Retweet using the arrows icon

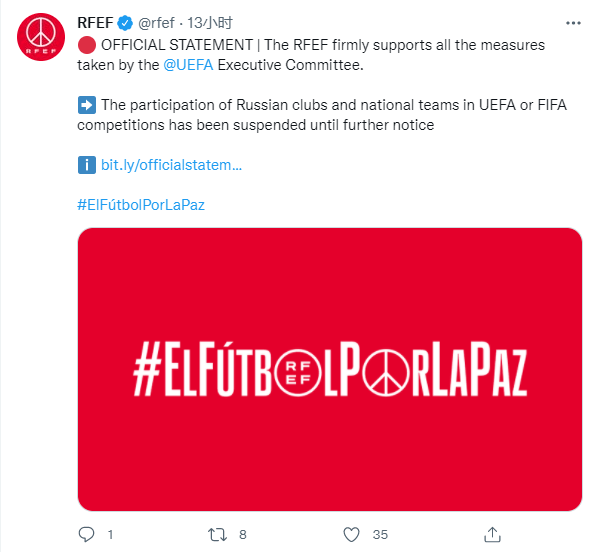217,534
